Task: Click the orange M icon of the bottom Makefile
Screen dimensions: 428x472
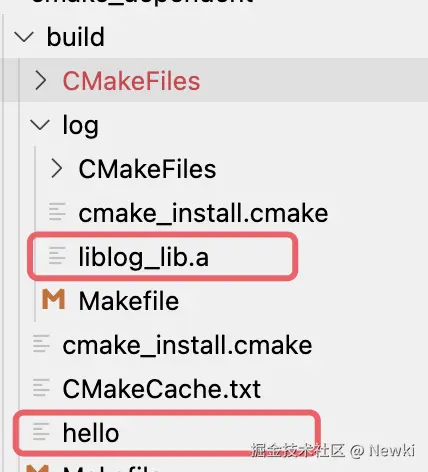Action: pyautogui.click(x=37, y=468)
